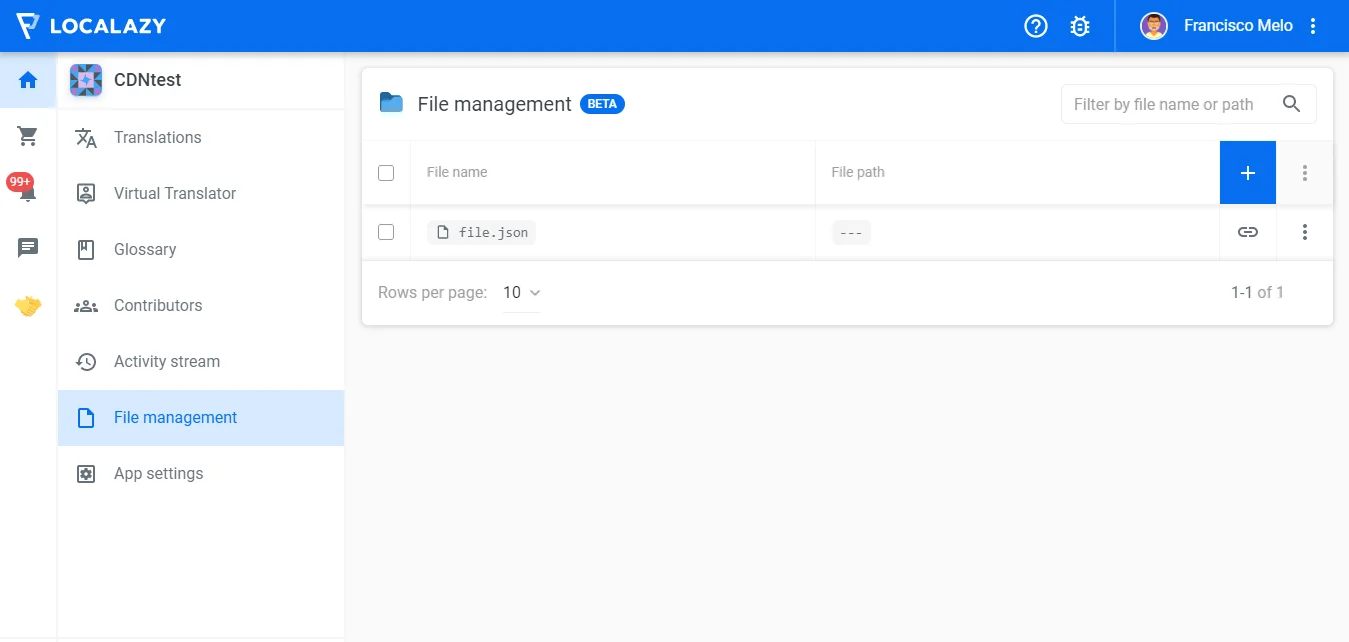The height and width of the screenshot is (642, 1349).
Task: Open table header three-dot options menu
Action: [x=1304, y=173]
